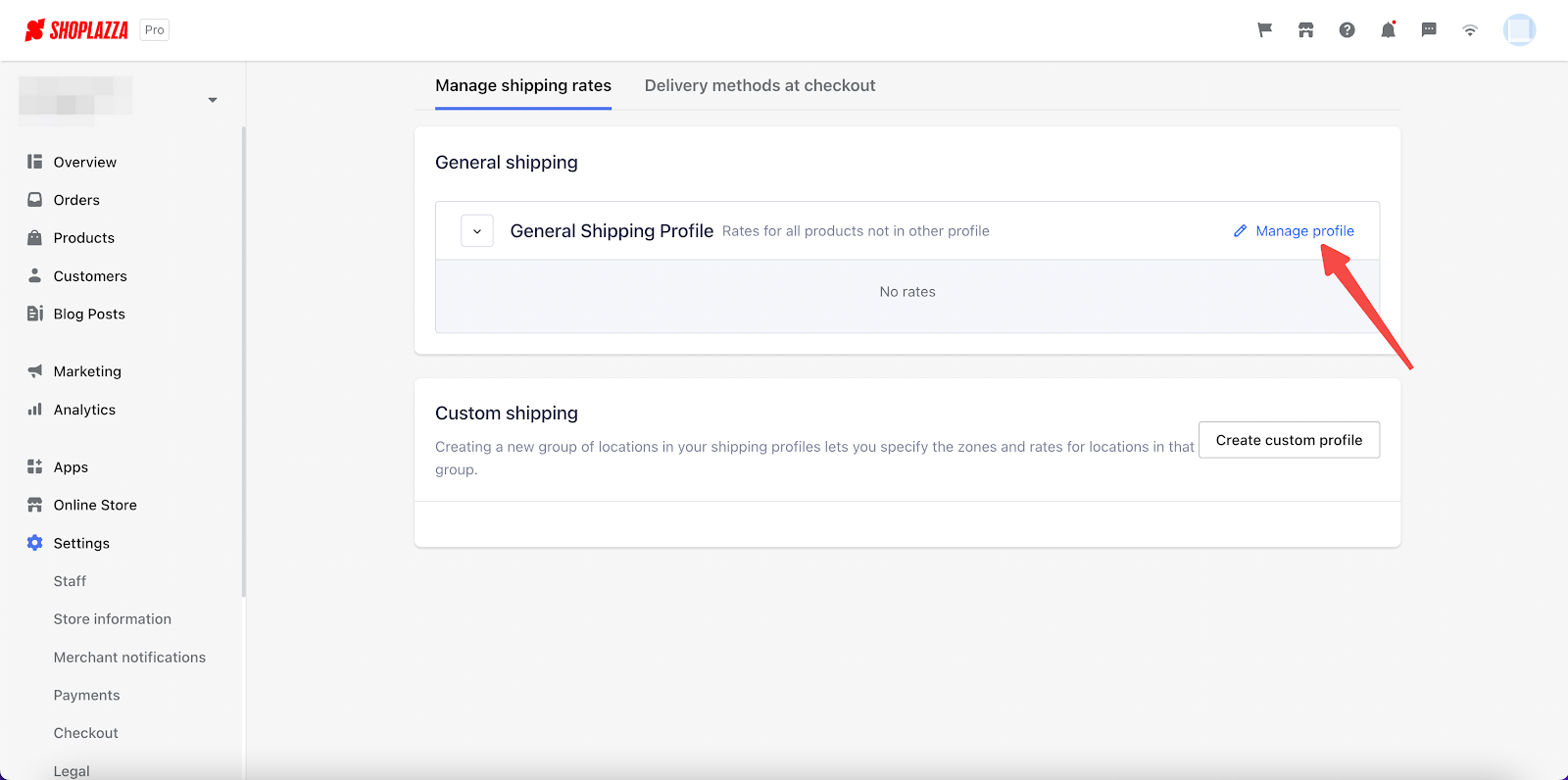
Task: Click the Overview sidebar icon
Action: 35,162
